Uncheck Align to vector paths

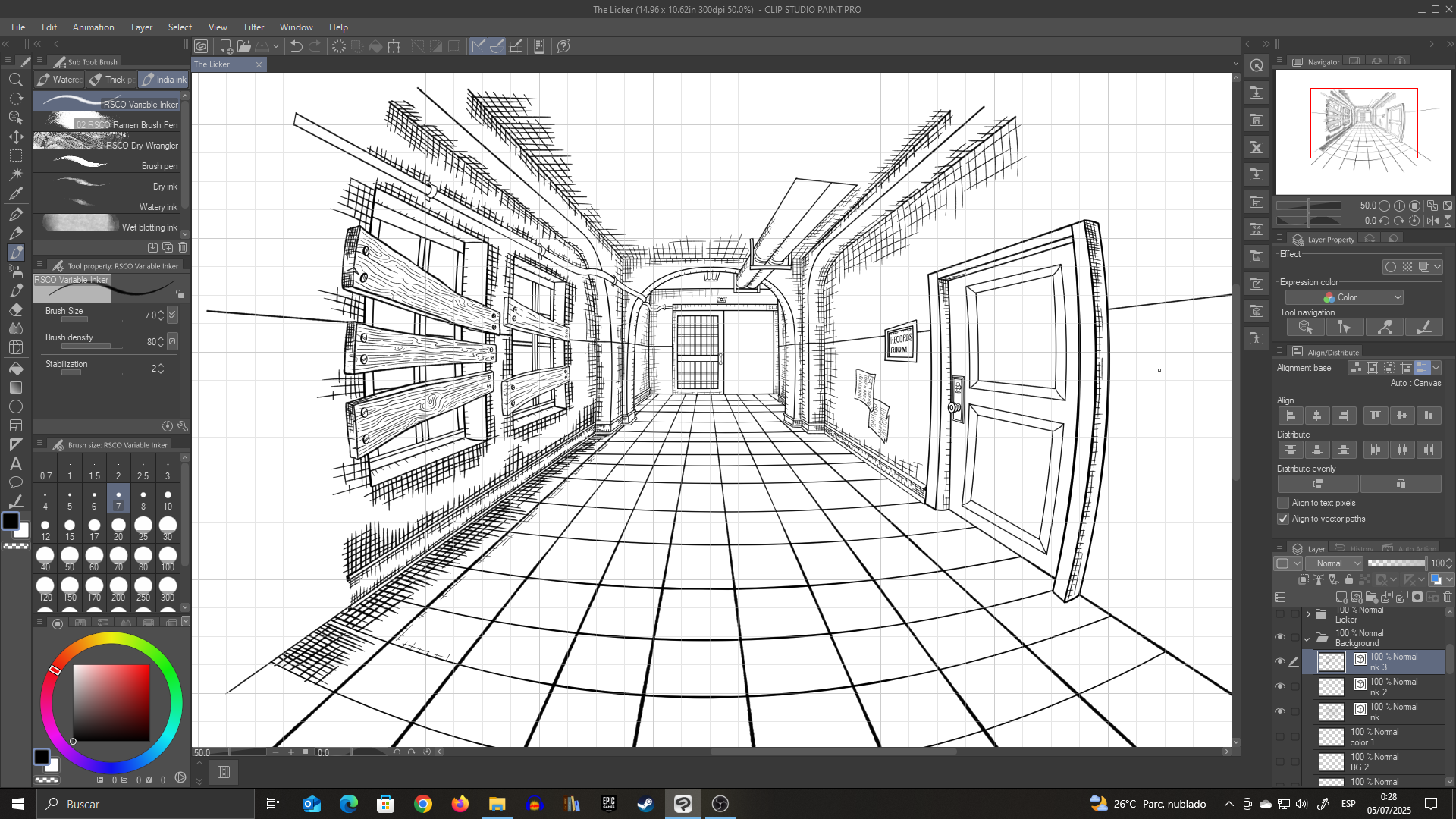(1283, 519)
